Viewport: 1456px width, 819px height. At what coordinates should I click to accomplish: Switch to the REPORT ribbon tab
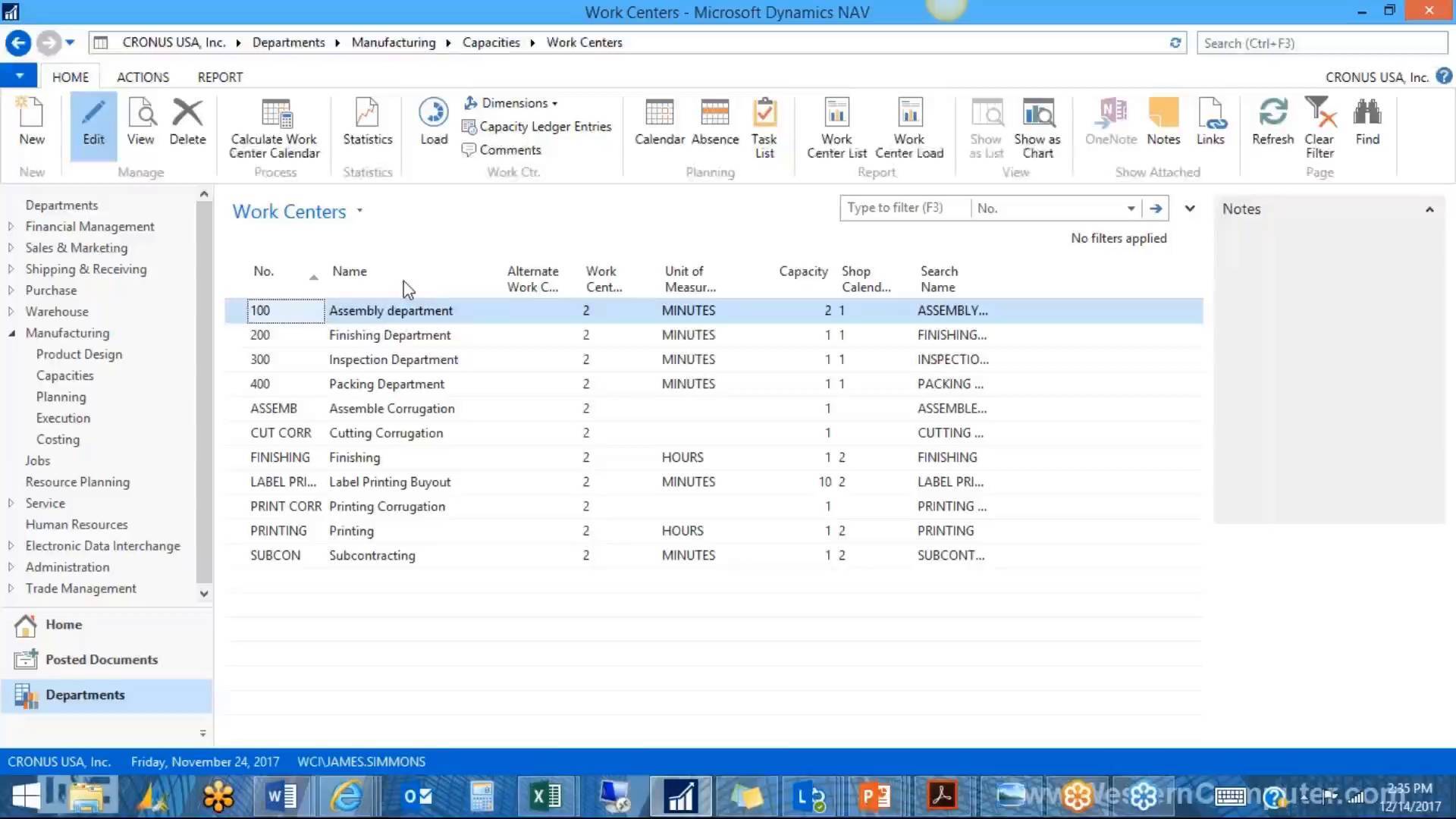coord(219,77)
